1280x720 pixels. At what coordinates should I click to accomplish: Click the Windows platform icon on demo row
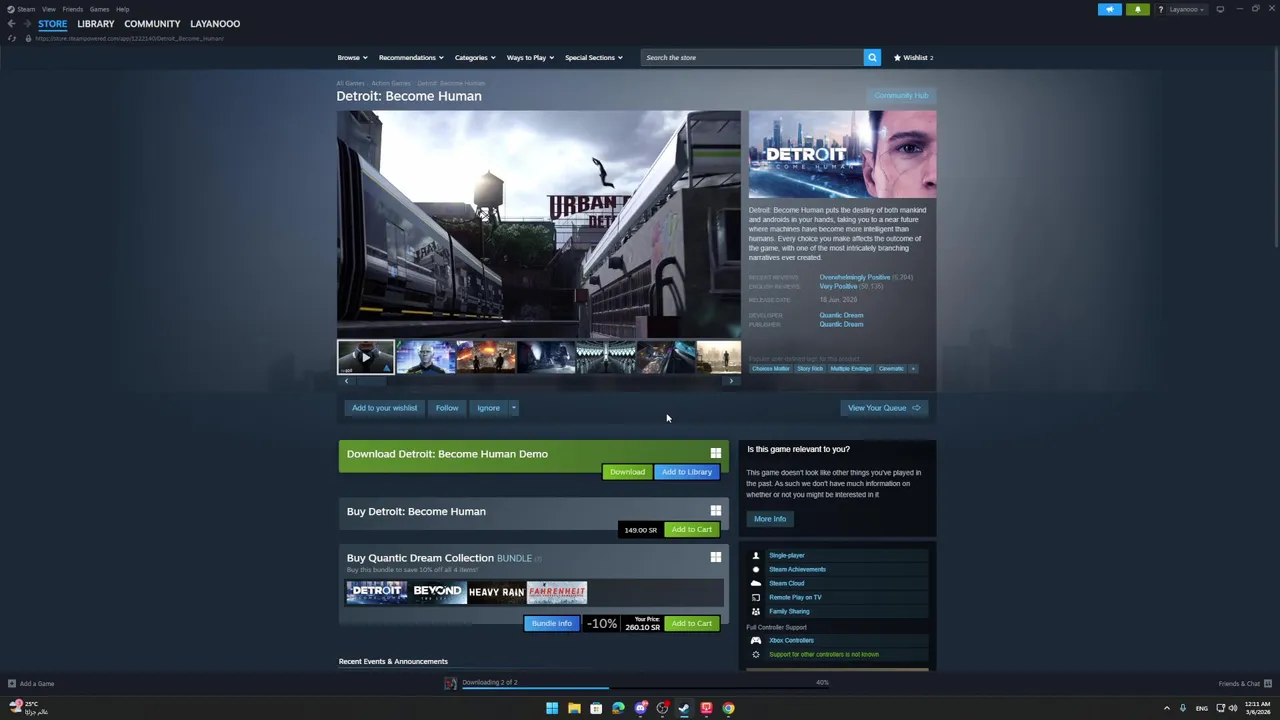(716, 453)
